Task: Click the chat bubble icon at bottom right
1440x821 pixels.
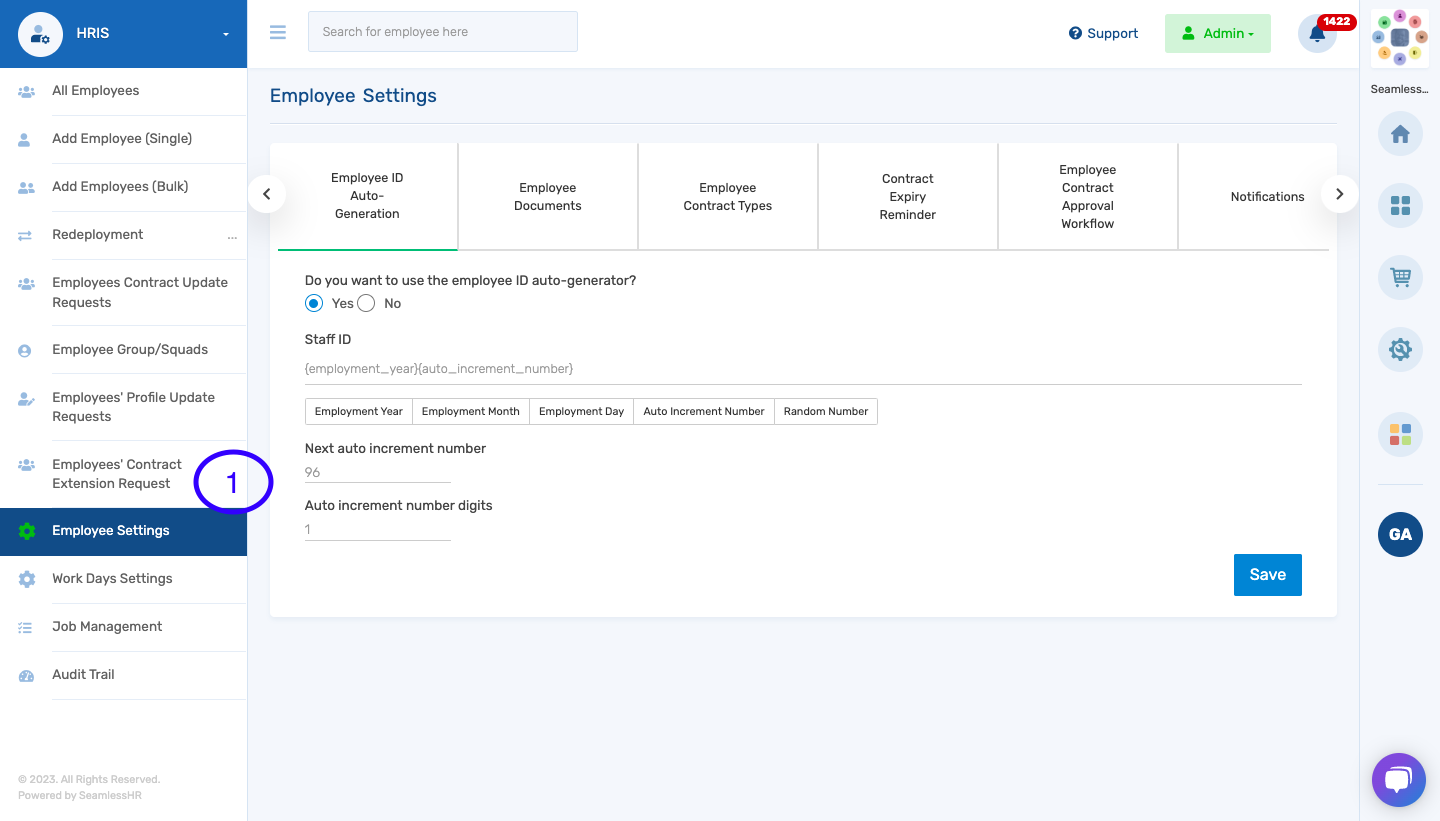Action: [x=1398, y=779]
